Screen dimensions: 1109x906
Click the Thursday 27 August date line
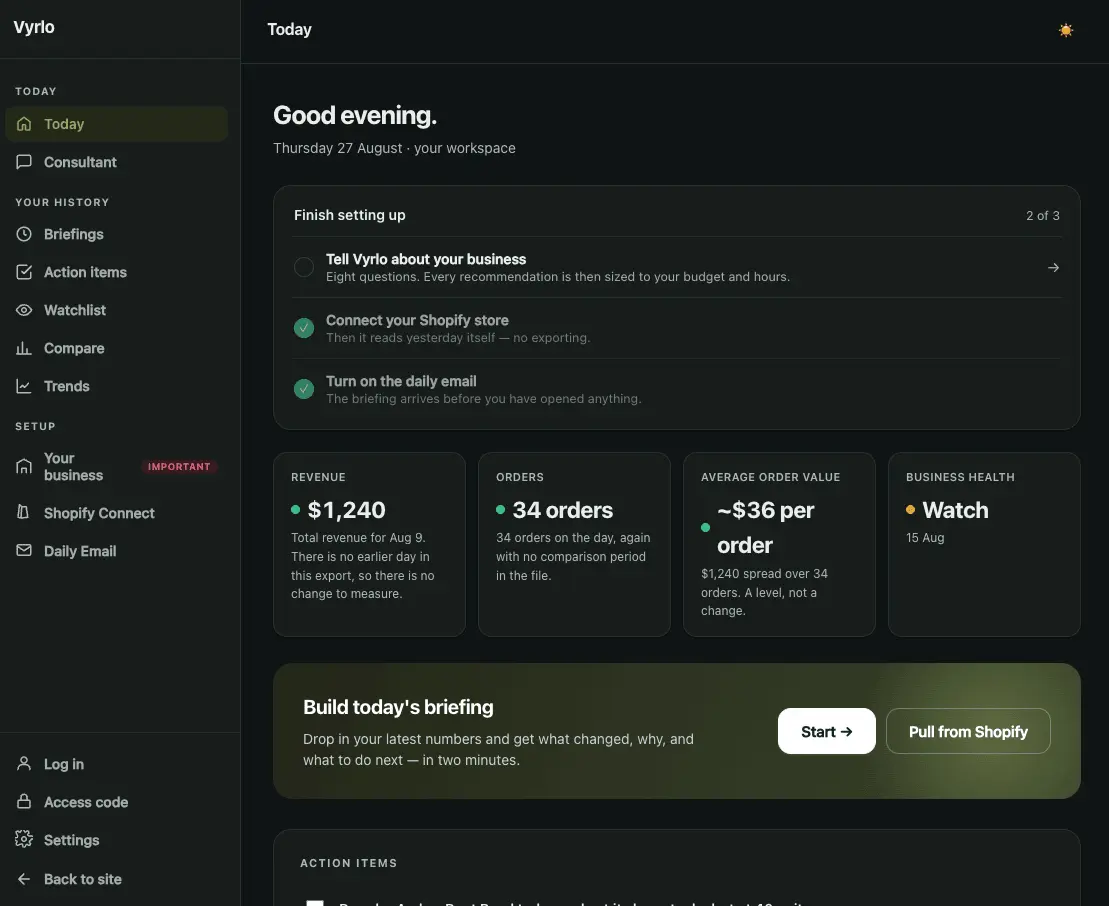pyautogui.click(x=394, y=148)
